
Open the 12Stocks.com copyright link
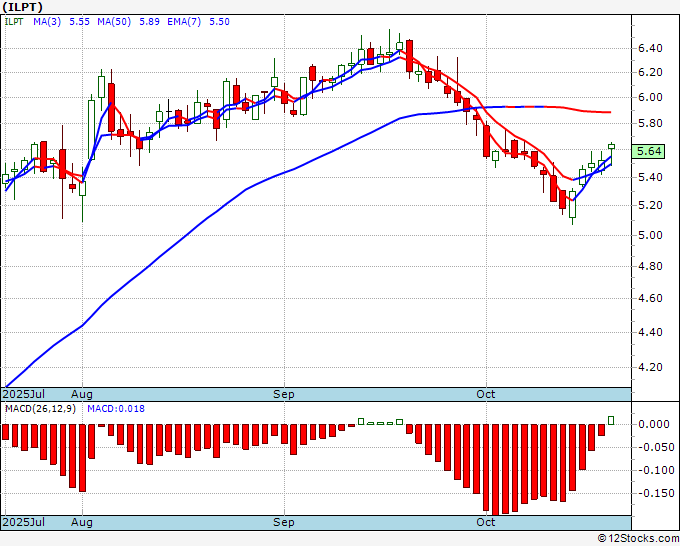click(x=638, y=539)
